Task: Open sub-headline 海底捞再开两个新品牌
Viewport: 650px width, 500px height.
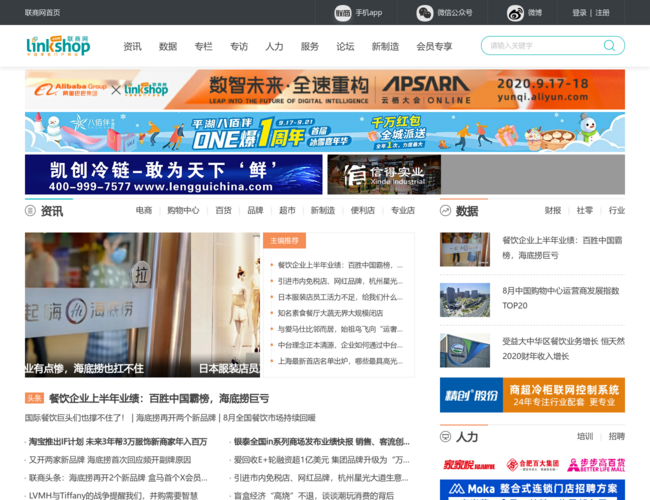Action: click(x=176, y=417)
